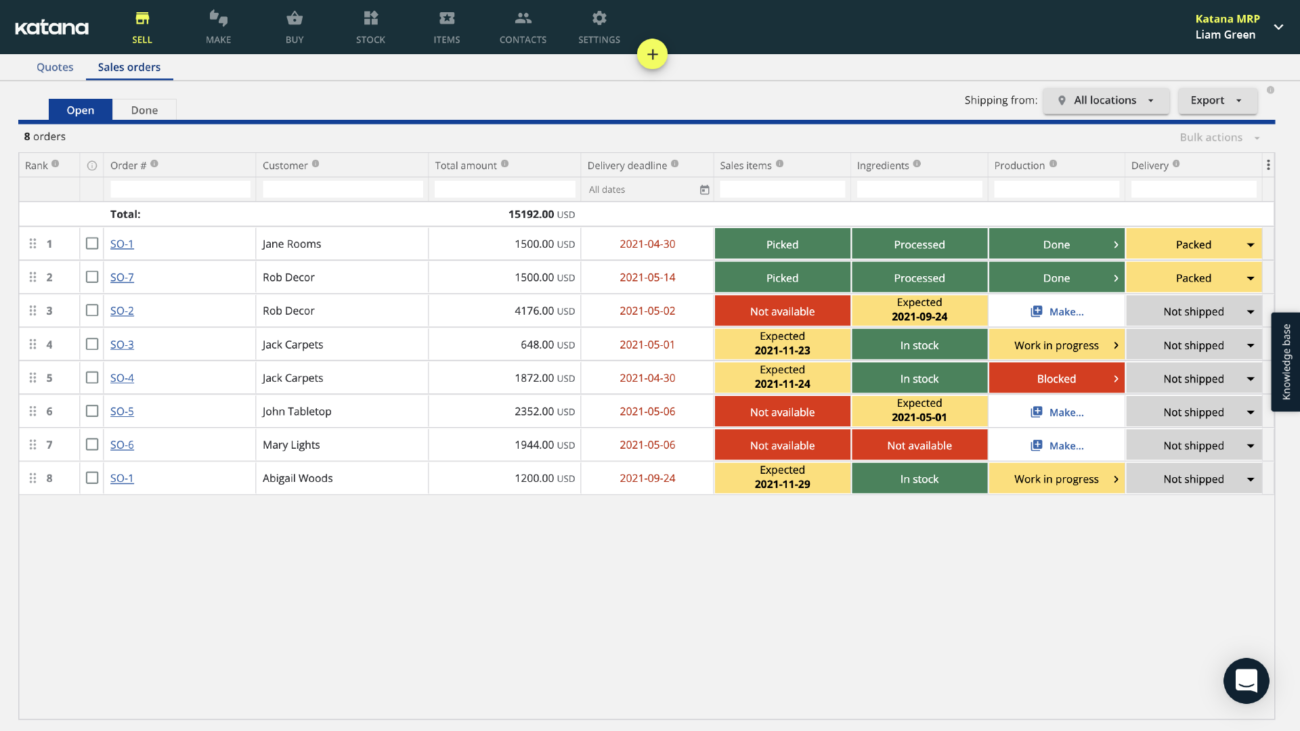This screenshot has width=1300, height=731.
Task: Check the checkbox on the Jane Rooms order row
Action: coord(92,243)
